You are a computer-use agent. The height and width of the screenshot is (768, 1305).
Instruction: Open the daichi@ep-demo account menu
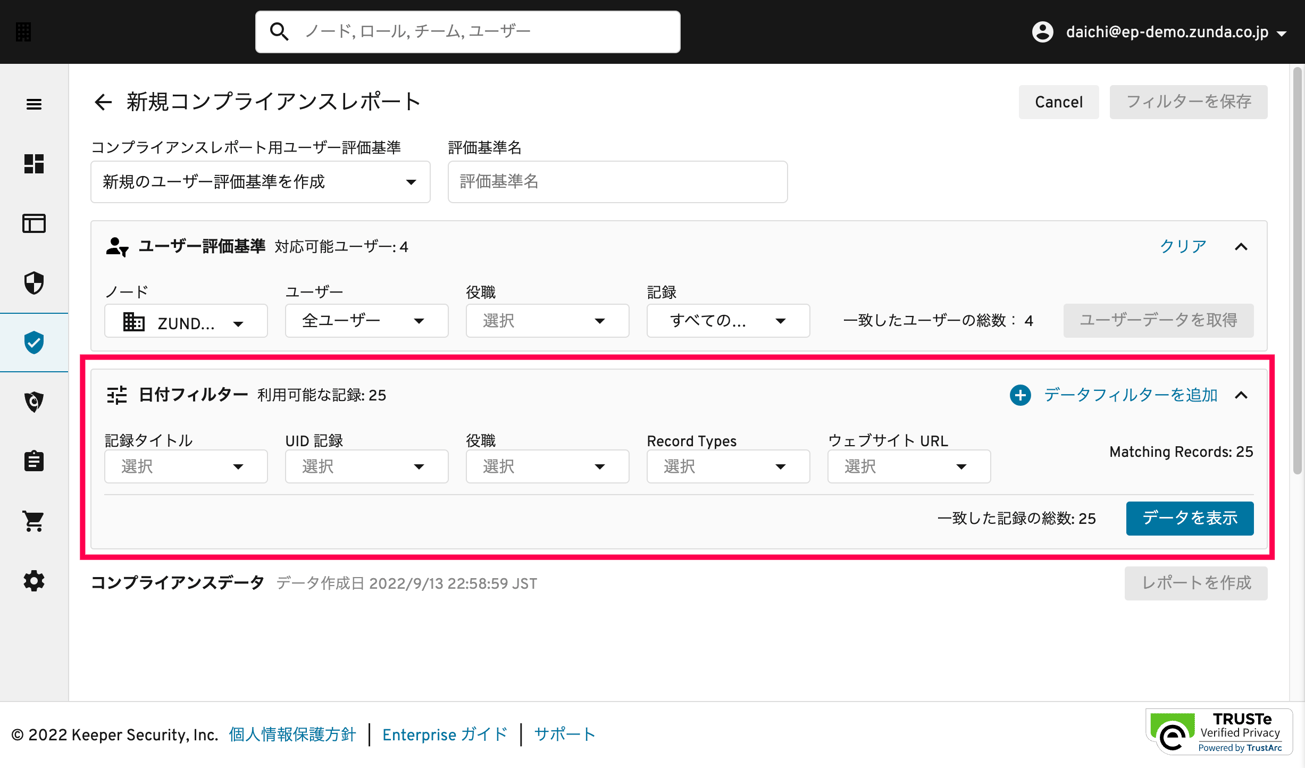click(1160, 31)
